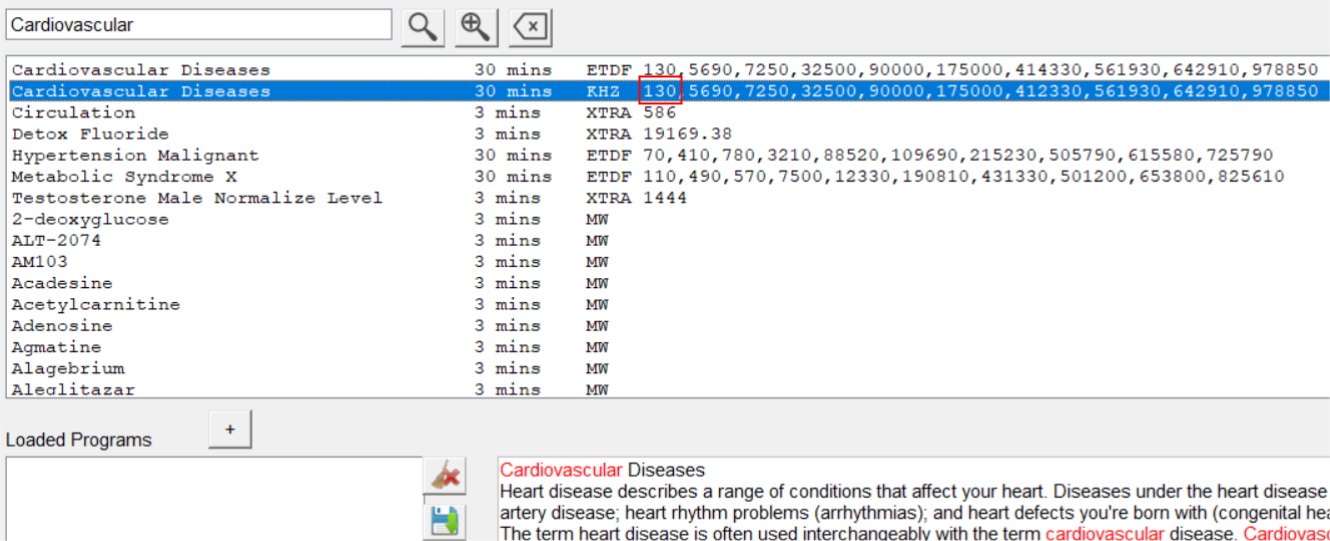The width and height of the screenshot is (1330, 541).
Task: Choose Adenosine in the program list
Action: 62,326
